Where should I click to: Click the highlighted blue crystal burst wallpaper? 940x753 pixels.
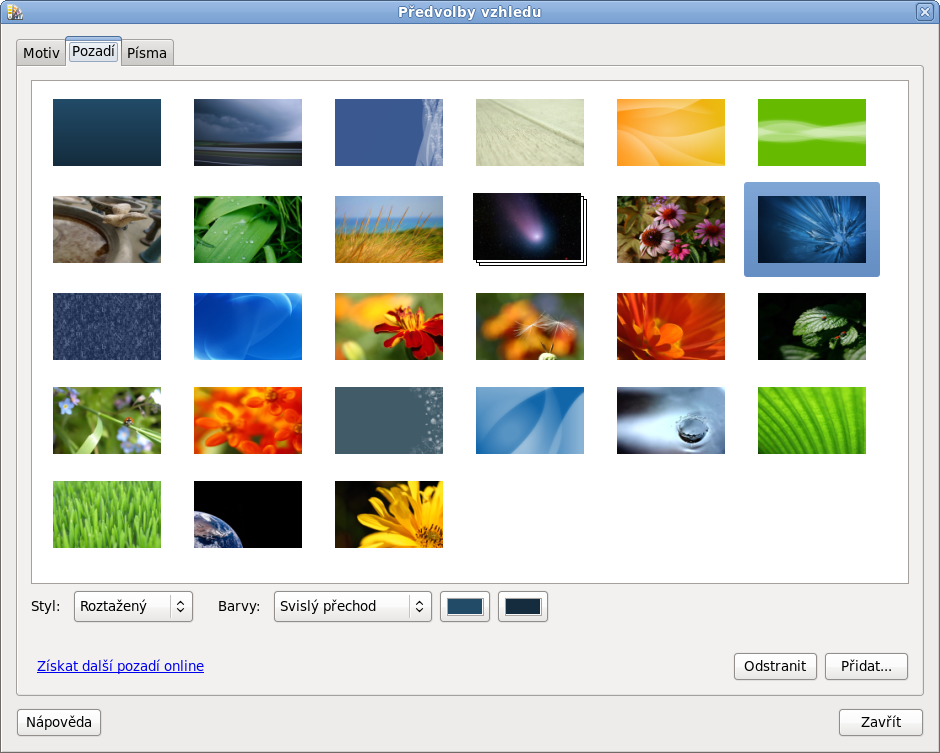812,230
